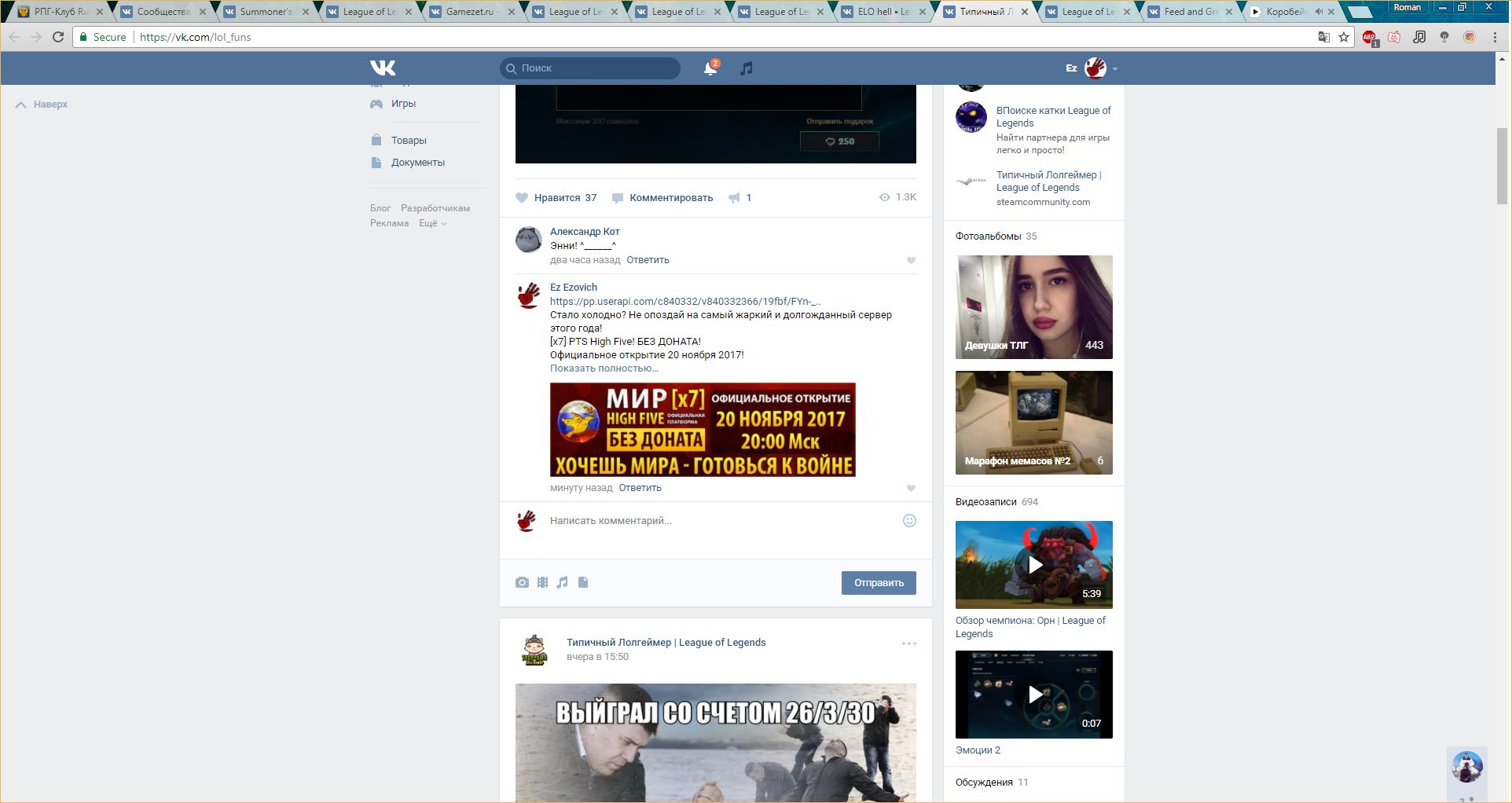
Task: Open the notifications bell
Action: coord(710,68)
